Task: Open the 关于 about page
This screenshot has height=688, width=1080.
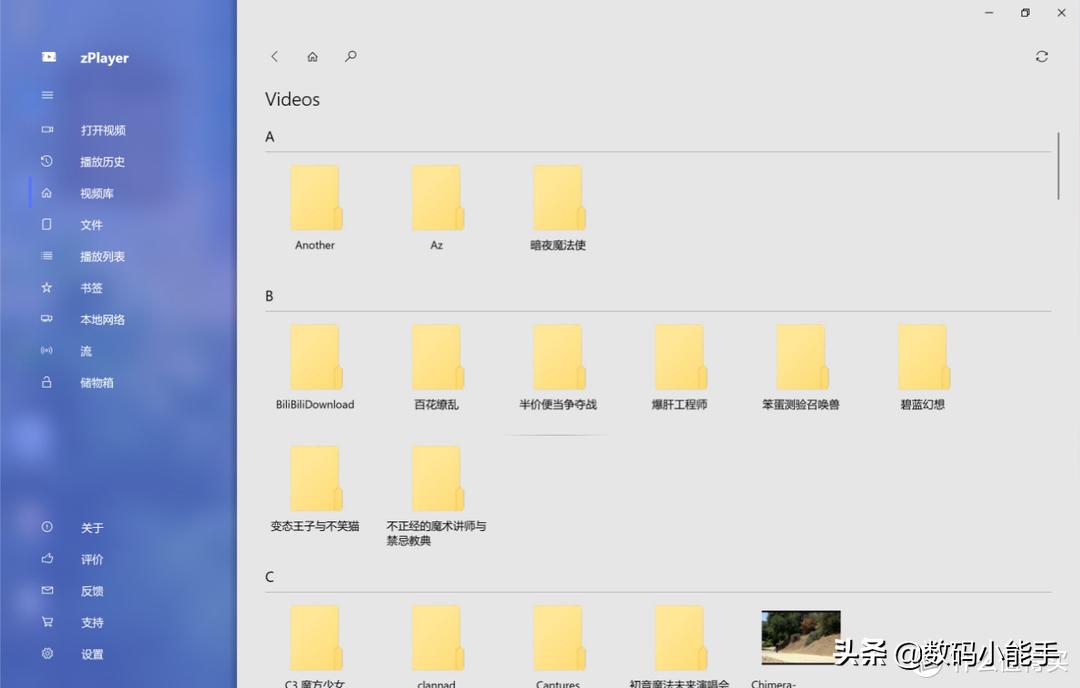Action: coord(91,527)
